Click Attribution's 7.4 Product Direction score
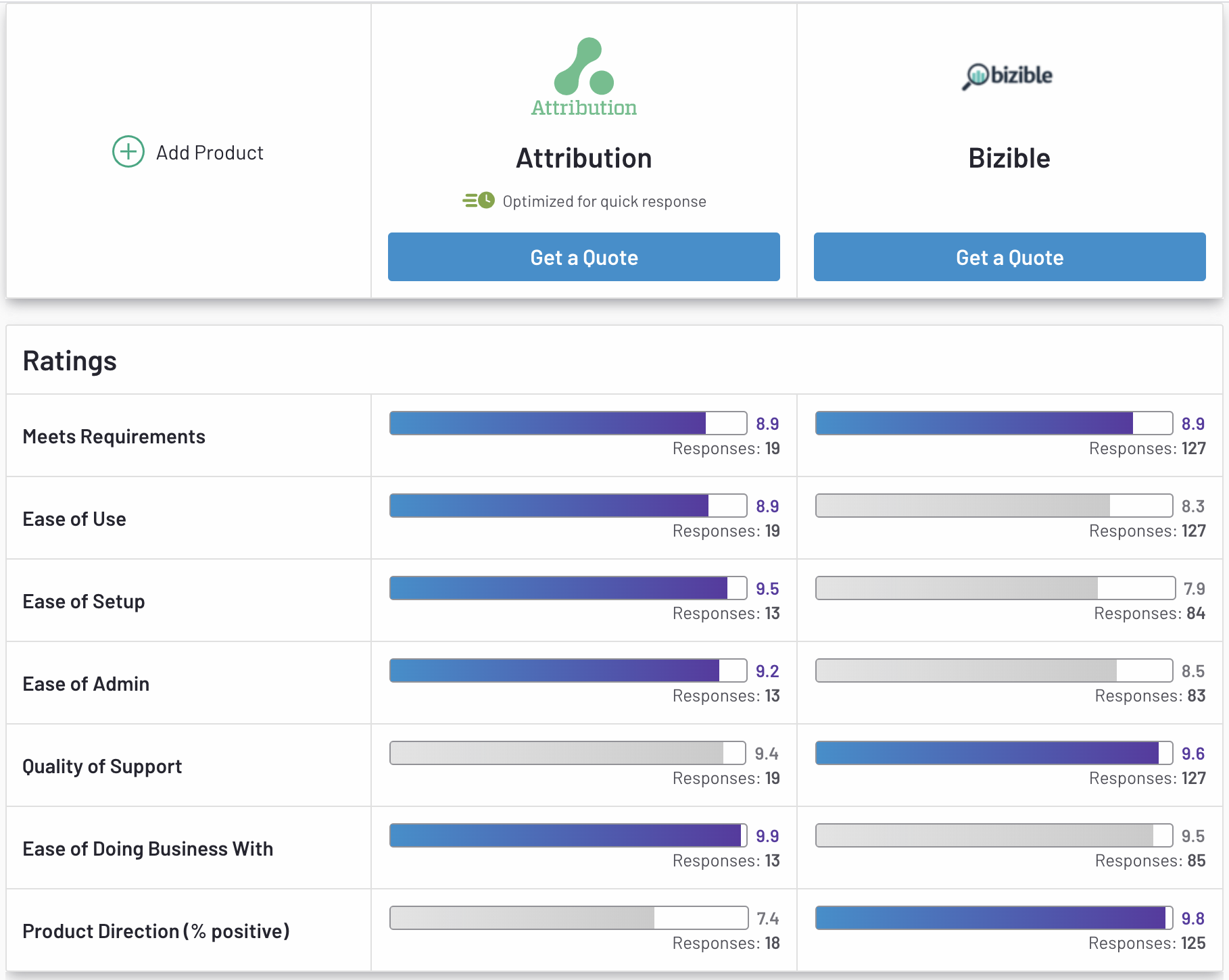The height and width of the screenshot is (980, 1229). pyautogui.click(x=768, y=918)
